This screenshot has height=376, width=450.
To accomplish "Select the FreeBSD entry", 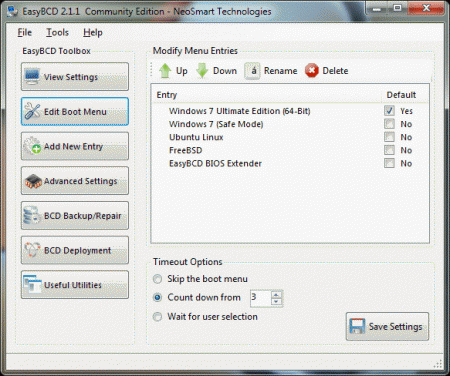I will 185,150.
